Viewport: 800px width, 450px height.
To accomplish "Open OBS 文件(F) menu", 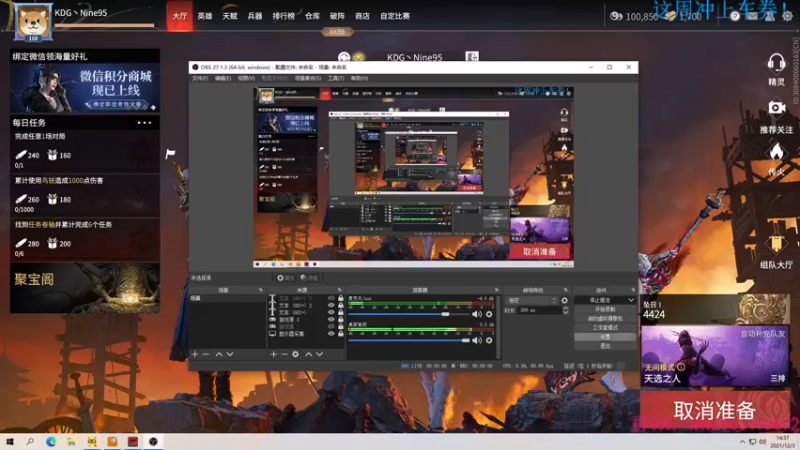I will click(x=200, y=79).
